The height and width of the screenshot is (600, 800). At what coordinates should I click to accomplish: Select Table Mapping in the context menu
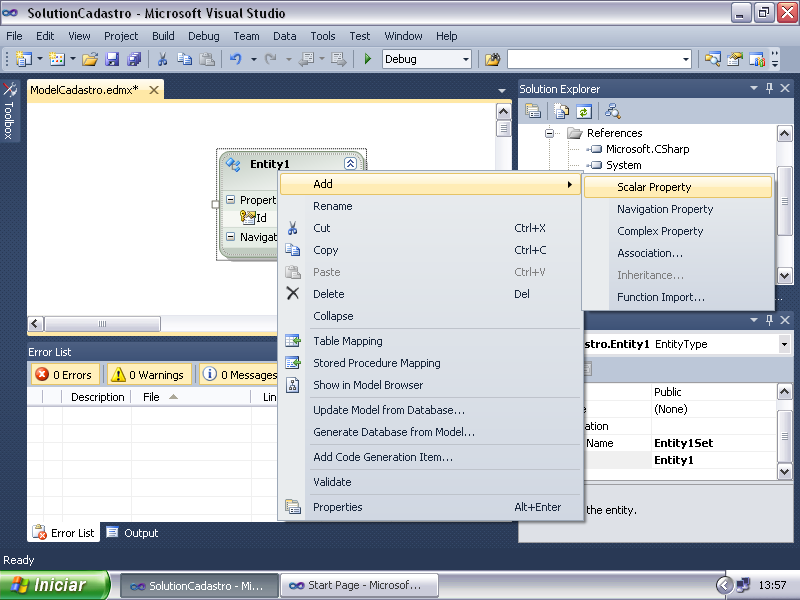430,341
